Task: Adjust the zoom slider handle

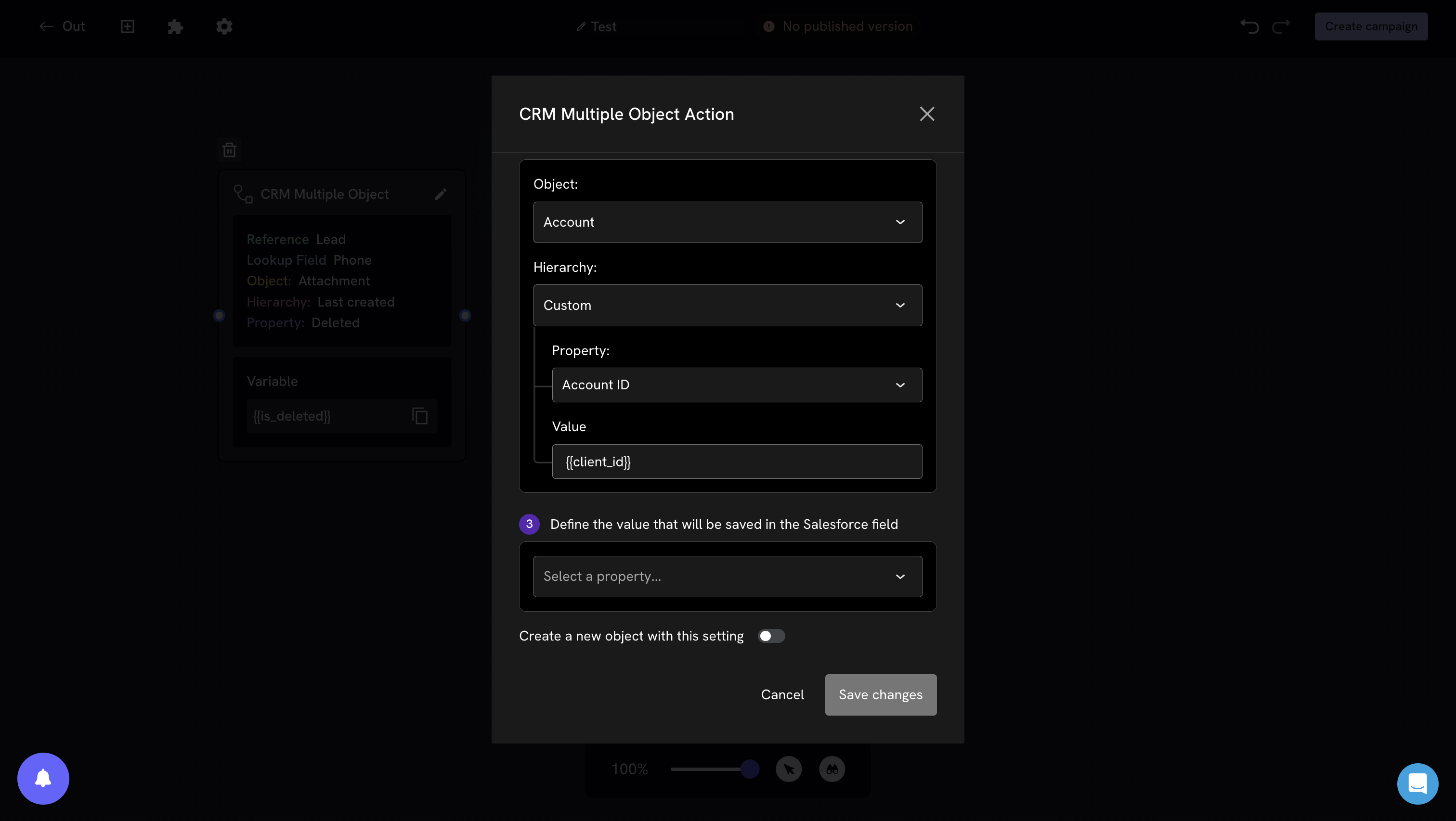Action: pyautogui.click(x=750, y=769)
